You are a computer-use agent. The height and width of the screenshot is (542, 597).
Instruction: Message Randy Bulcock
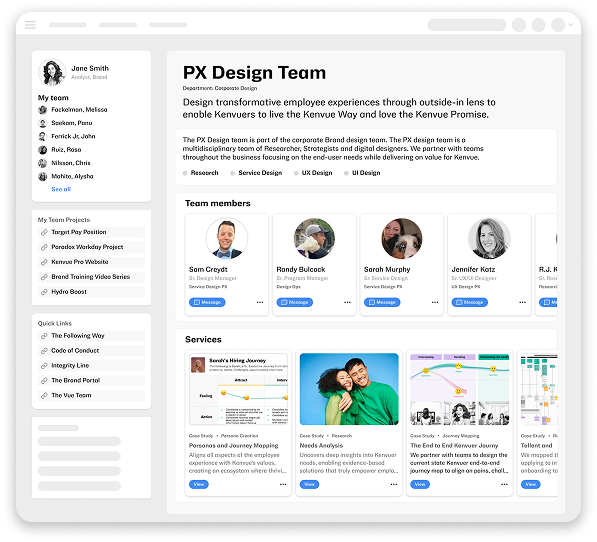coord(295,302)
